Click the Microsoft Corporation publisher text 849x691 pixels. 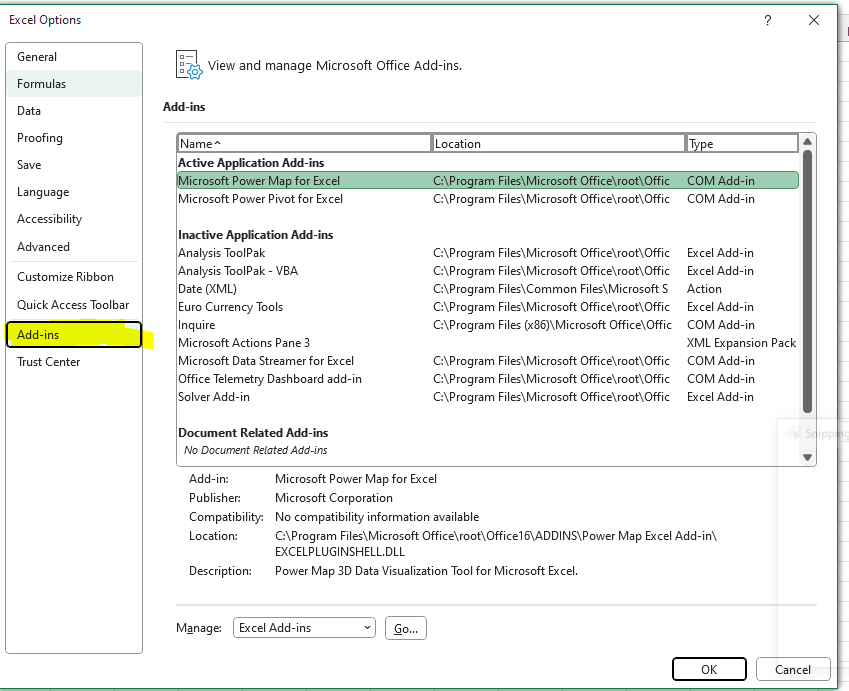(334, 498)
